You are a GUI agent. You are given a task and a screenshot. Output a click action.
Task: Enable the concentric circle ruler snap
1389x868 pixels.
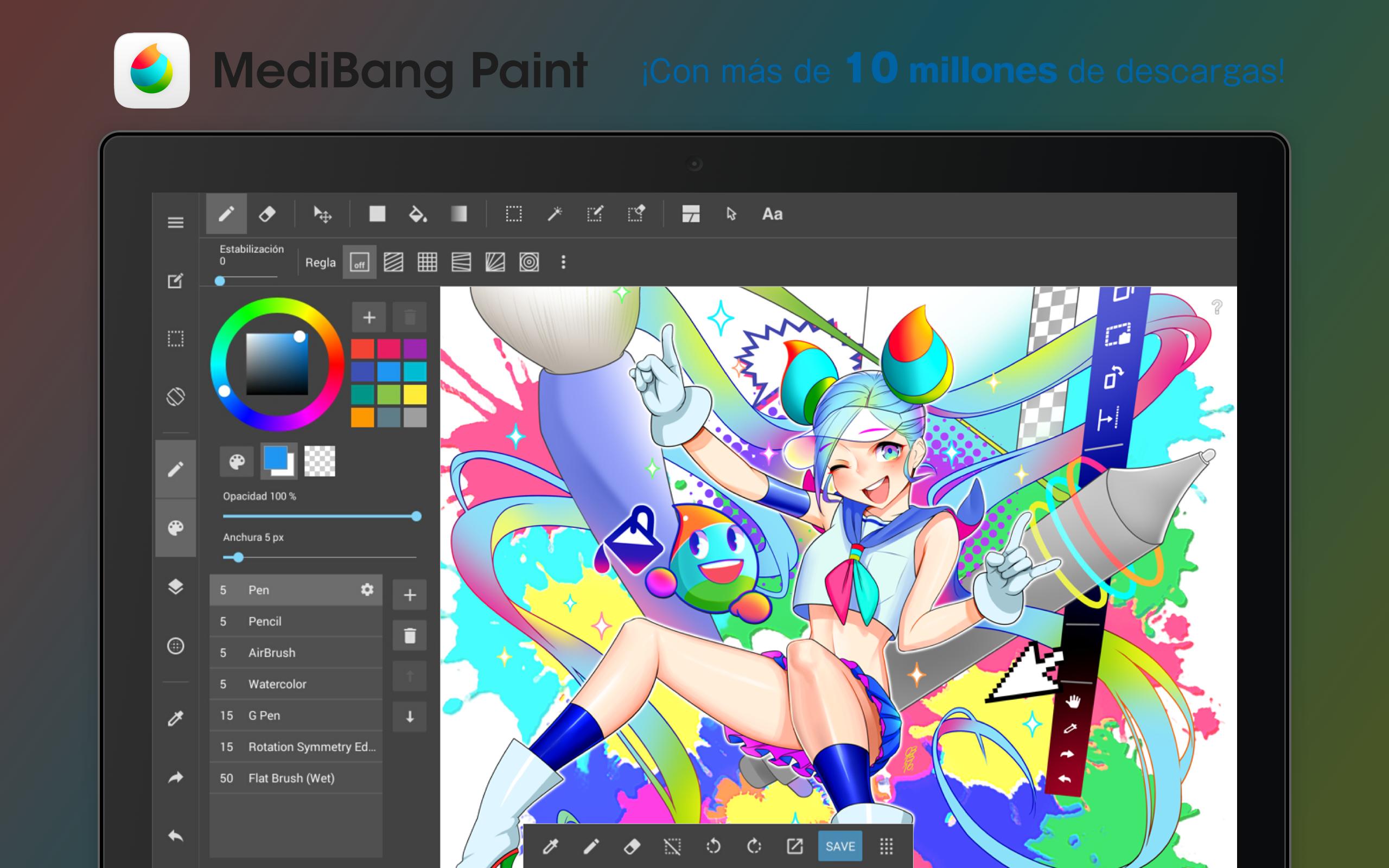pyautogui.click(x=528, y=263)
